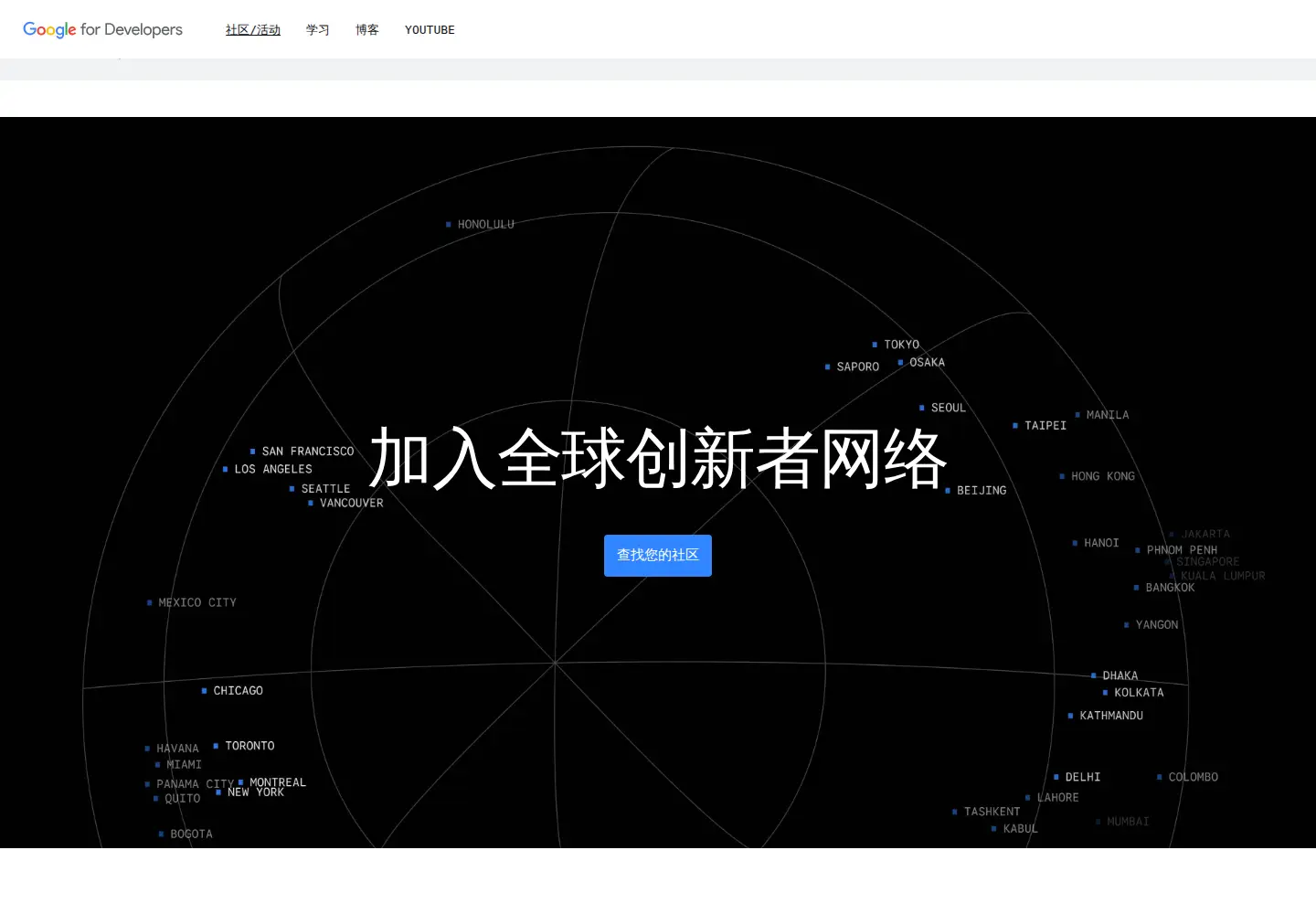Select the SAPORO city label
Viewport: 1316px width, 914px height.
tap(858, 367)
